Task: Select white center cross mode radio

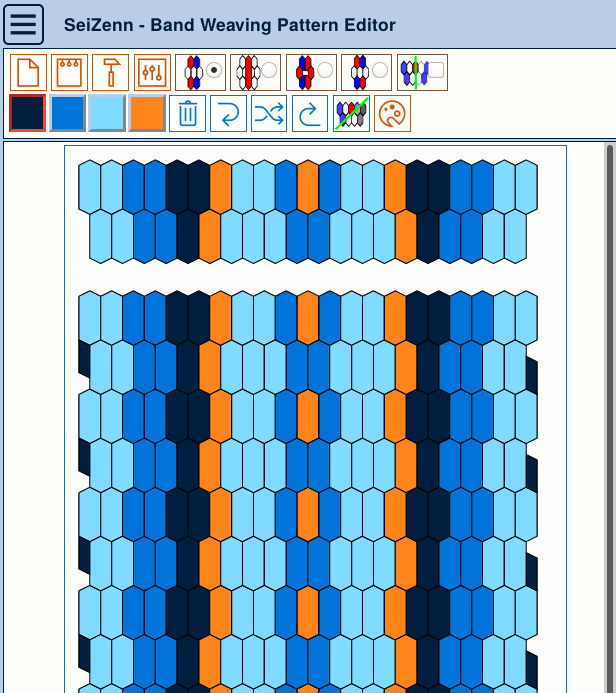Action: click(x=325, y=70)
